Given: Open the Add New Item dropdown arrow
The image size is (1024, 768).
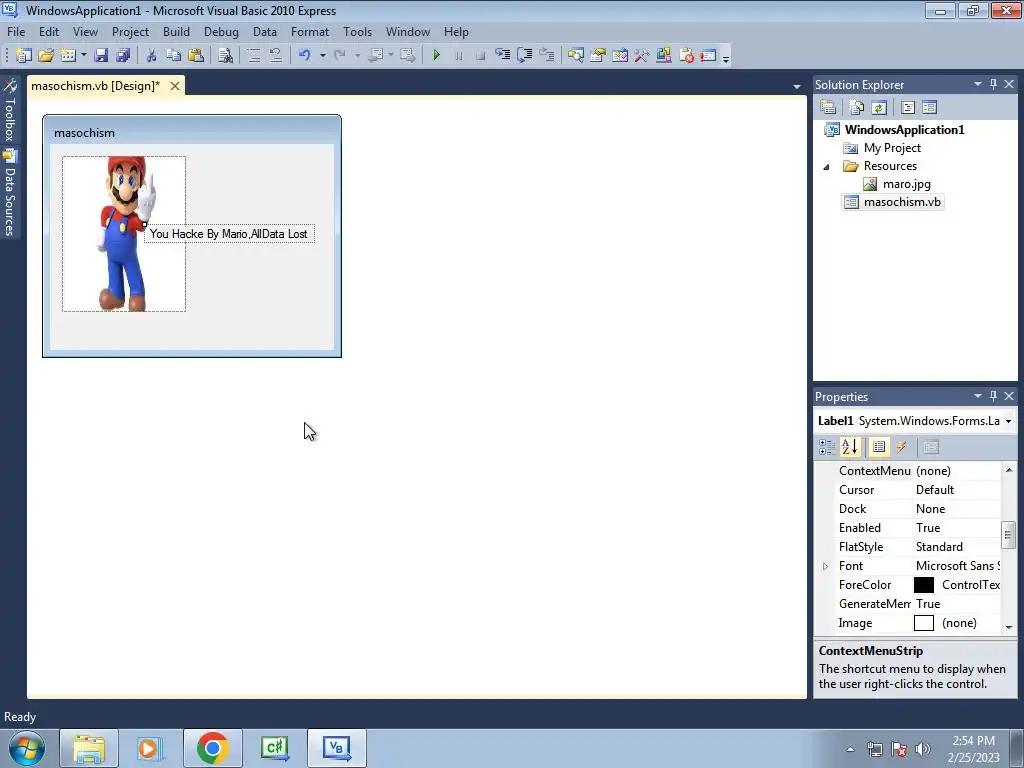Looking at the screenshot, I should coord(84,56).
